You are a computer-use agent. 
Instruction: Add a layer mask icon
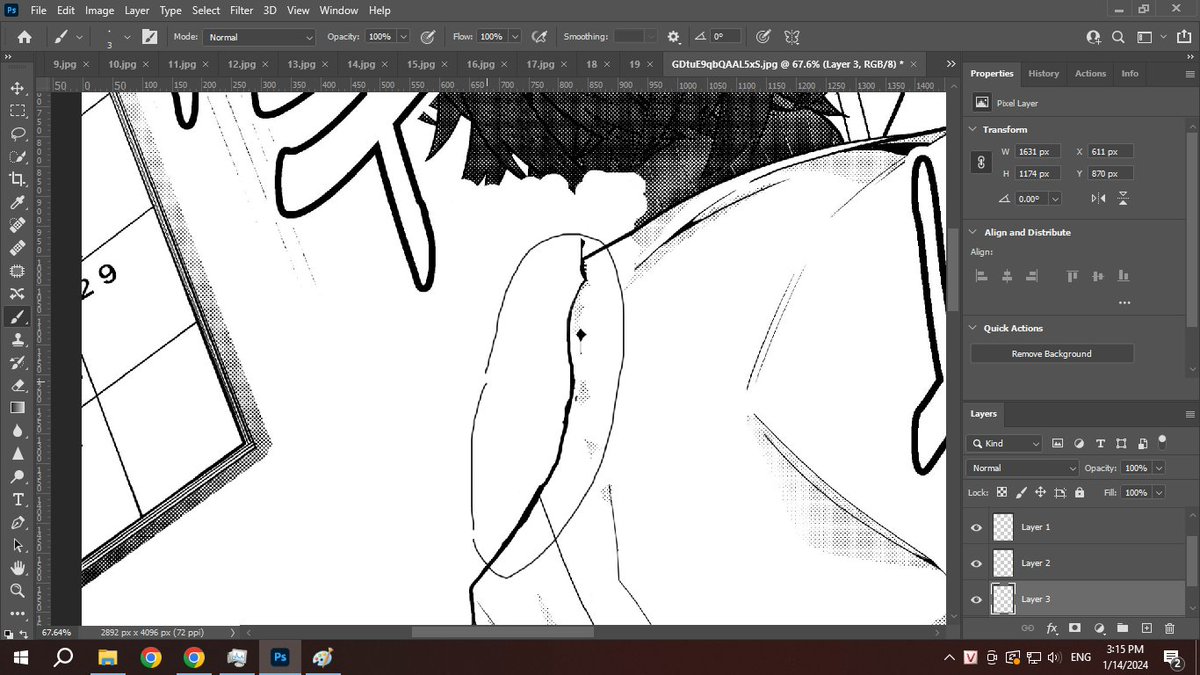tap(1075, 628)
